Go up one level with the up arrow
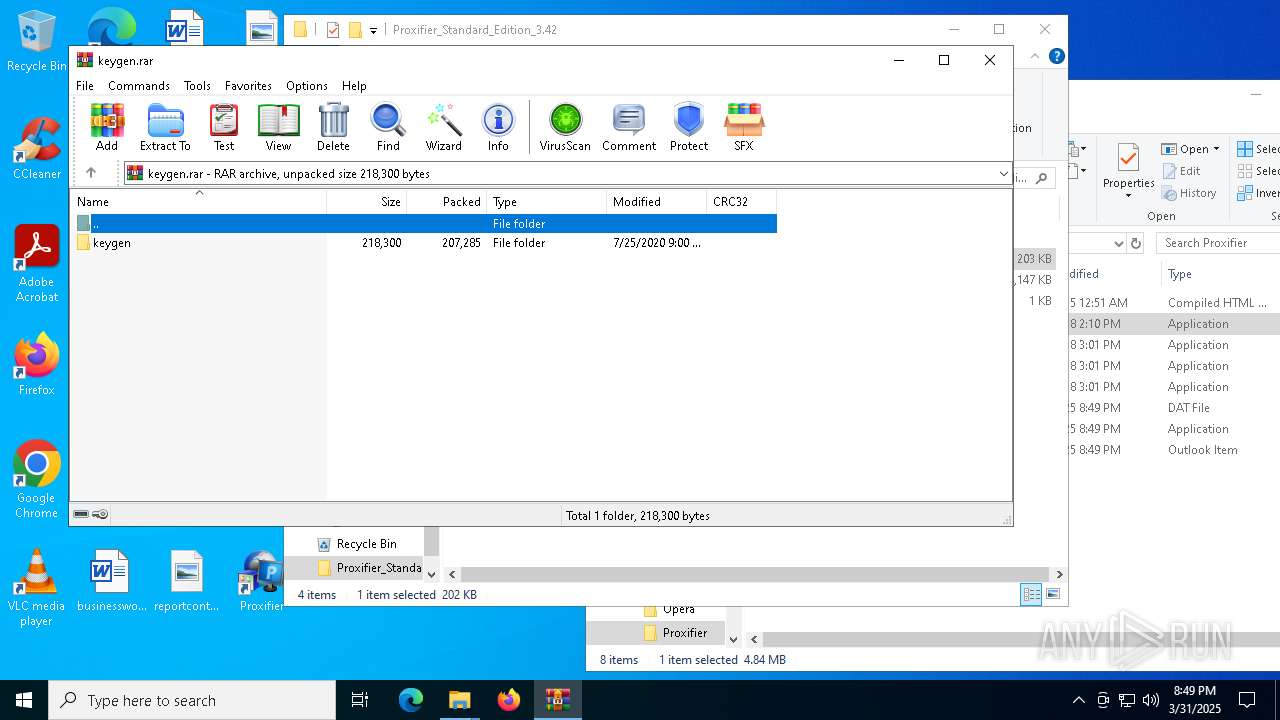Screen dimensions: 1280x720 pos(91,173)
